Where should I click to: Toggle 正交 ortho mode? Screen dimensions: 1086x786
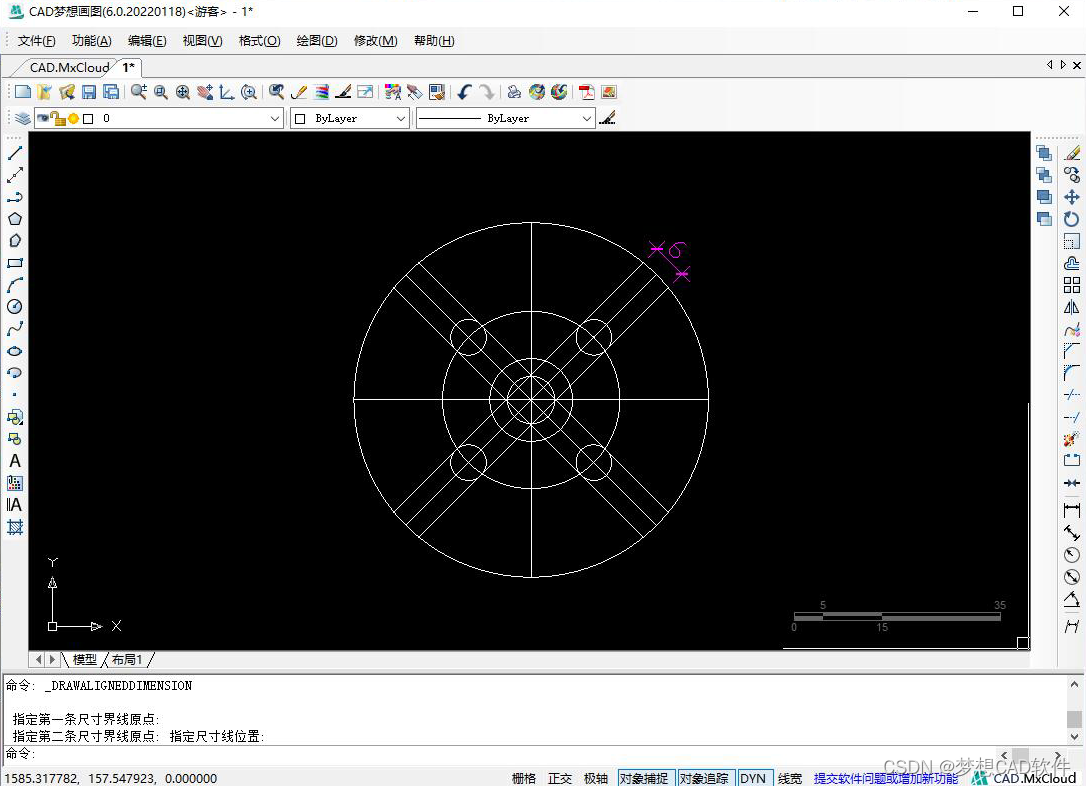coord(560,778)
